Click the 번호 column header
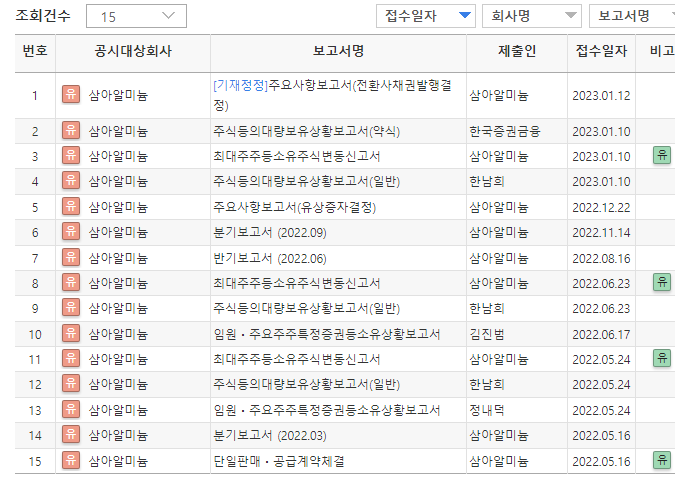 tap(35, 51)
